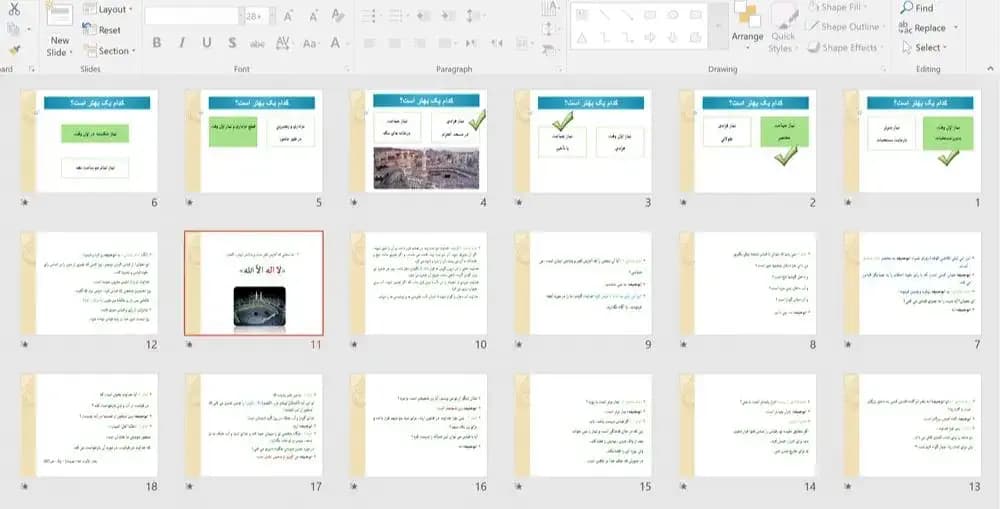Click the Line Spacing icon
The width and height of the screenshot is (1000, 509).
point(473,16)
